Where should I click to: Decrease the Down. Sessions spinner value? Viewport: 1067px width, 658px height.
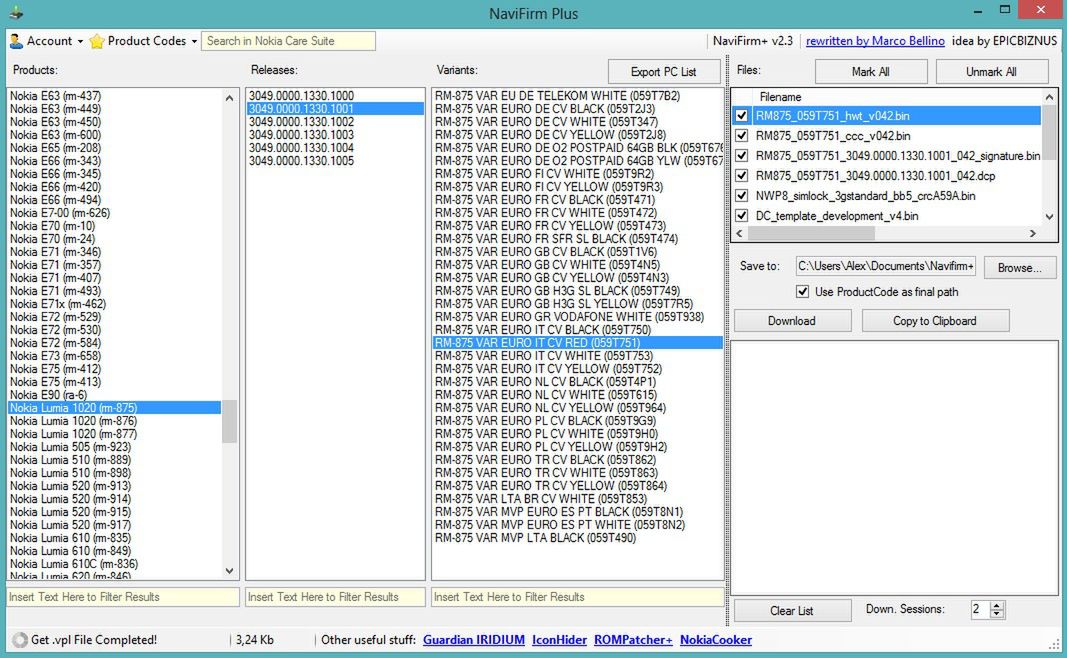click(997, 614)
